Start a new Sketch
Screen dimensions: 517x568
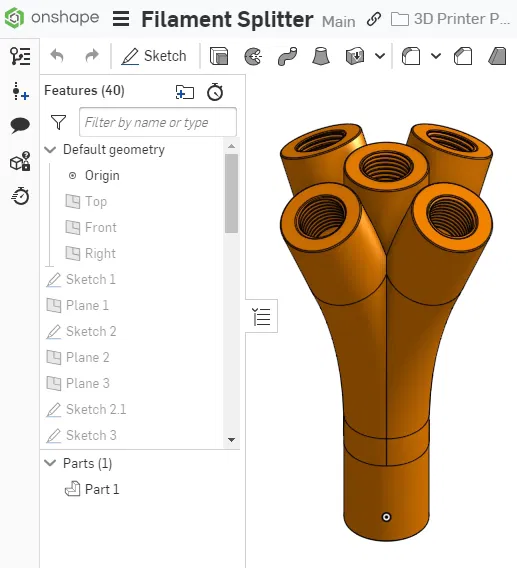[x=154, y=56]
